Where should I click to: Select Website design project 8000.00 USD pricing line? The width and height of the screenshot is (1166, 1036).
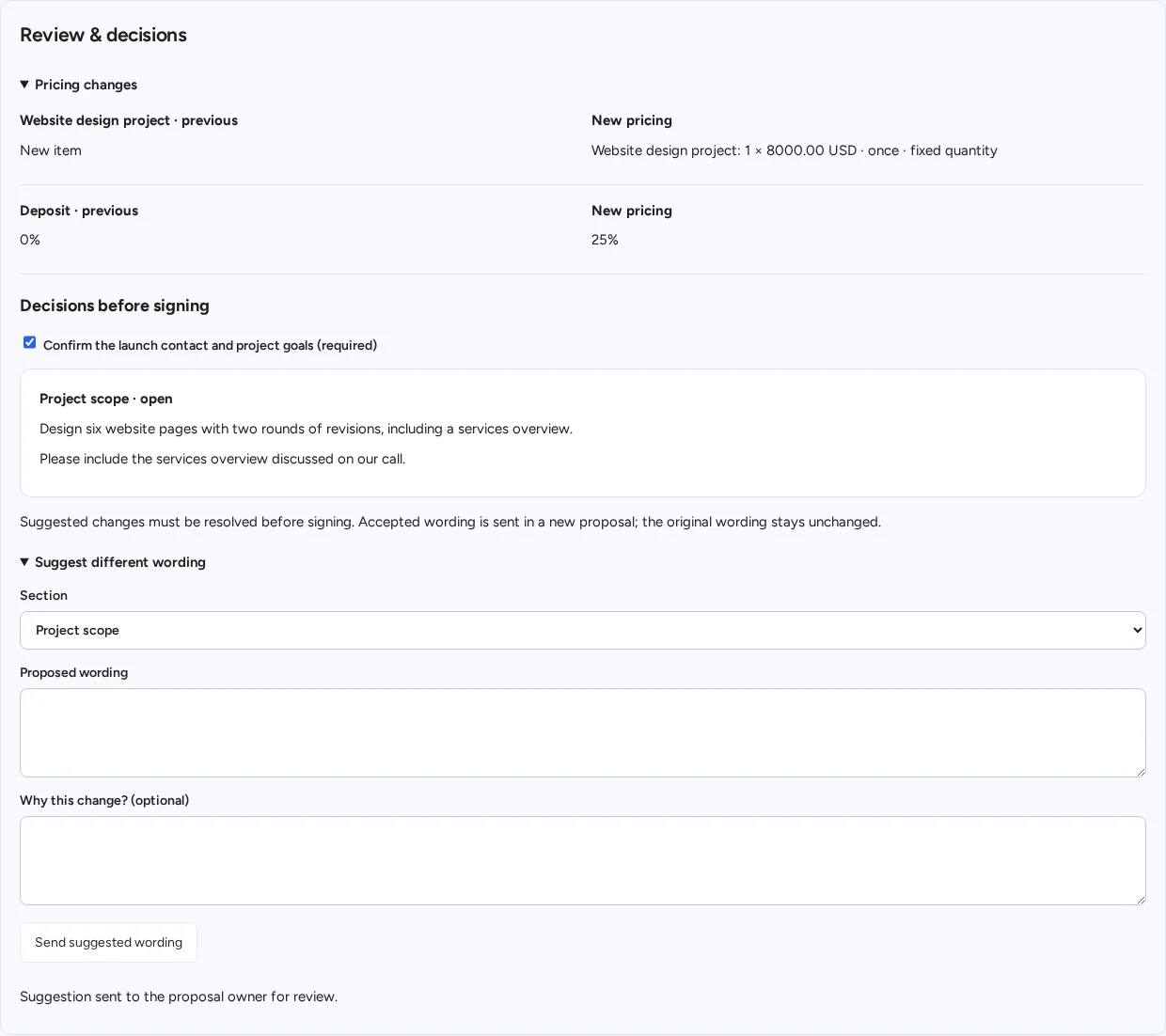[x=795, y=150]
